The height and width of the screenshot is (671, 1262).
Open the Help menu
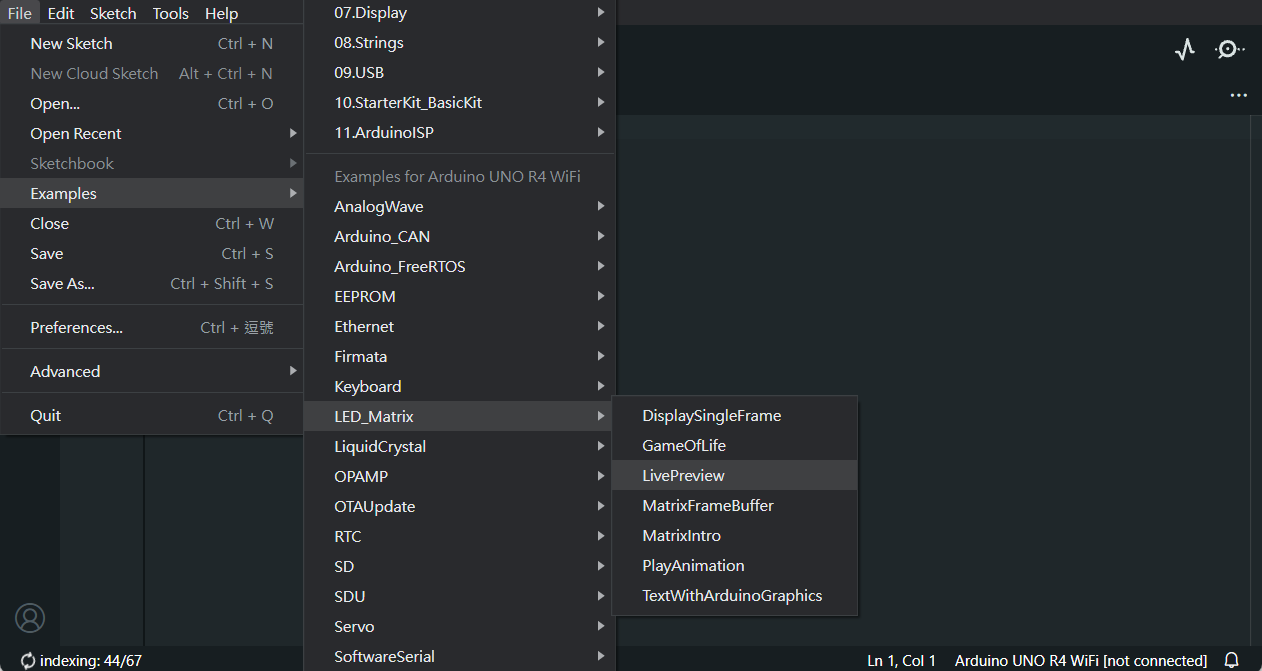tap(221, 13)
